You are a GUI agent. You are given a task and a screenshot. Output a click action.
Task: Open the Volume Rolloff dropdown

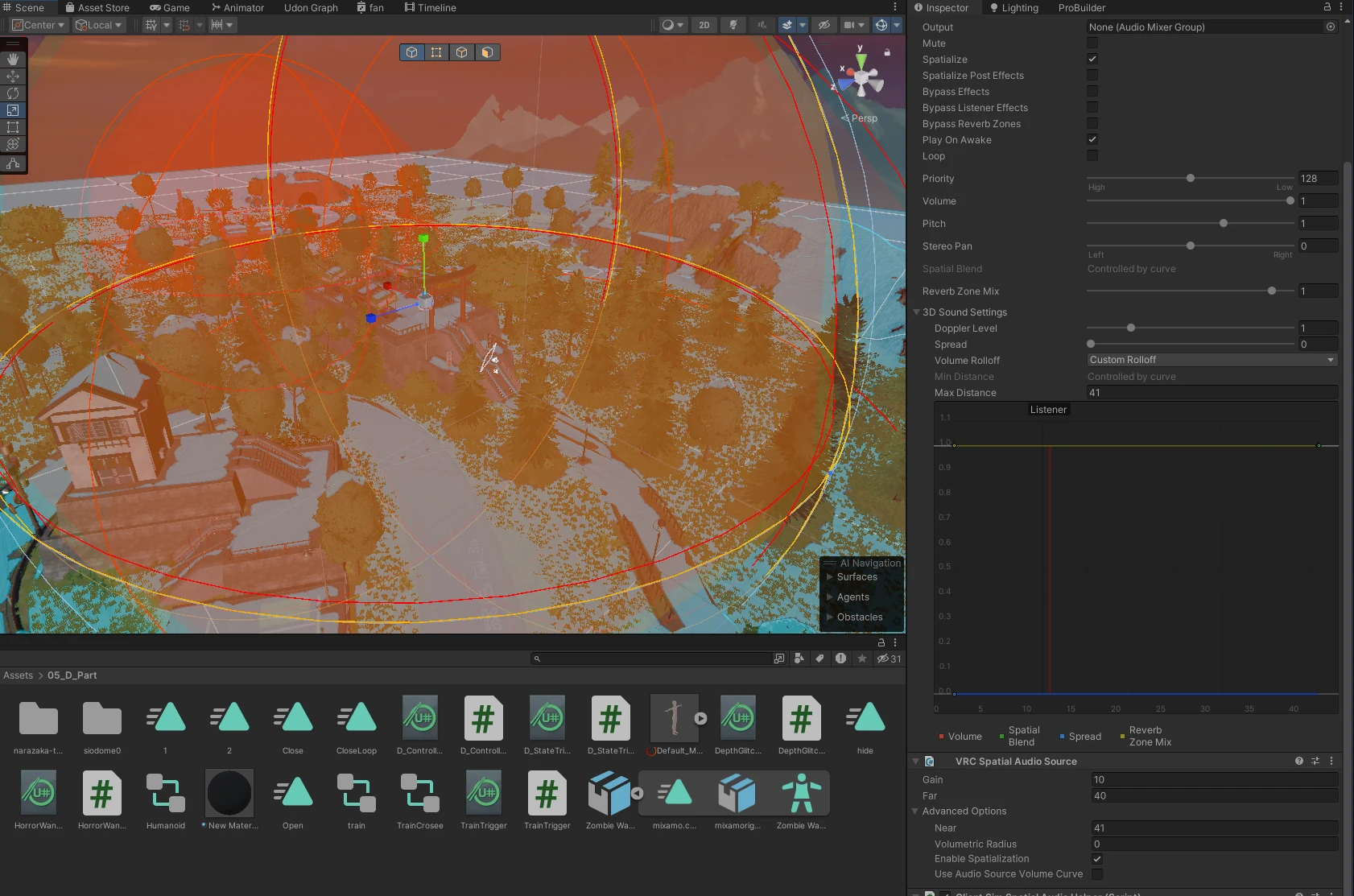pyautogui.click(x=1212, y=360)
